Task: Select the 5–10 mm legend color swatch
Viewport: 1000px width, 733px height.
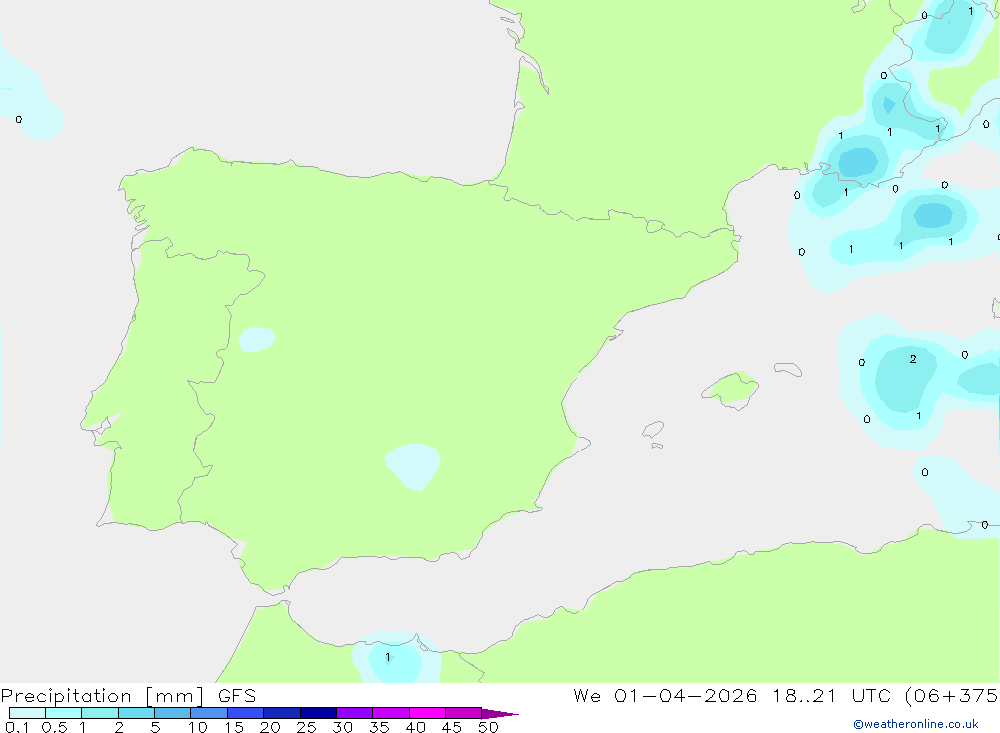Action: click(x=172, y=713)
